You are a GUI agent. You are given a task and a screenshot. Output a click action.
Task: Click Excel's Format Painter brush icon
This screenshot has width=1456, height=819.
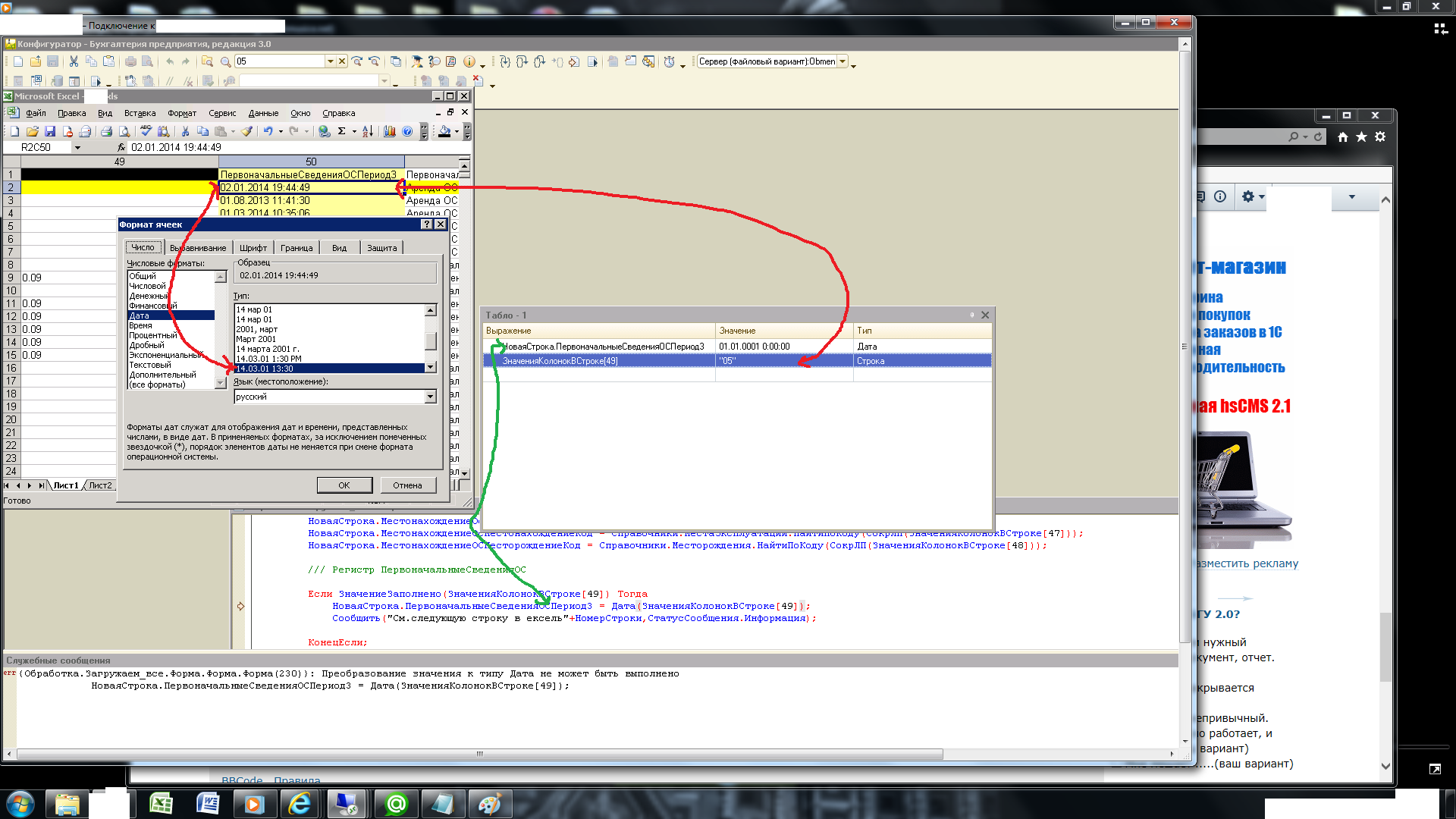[246, 131]
